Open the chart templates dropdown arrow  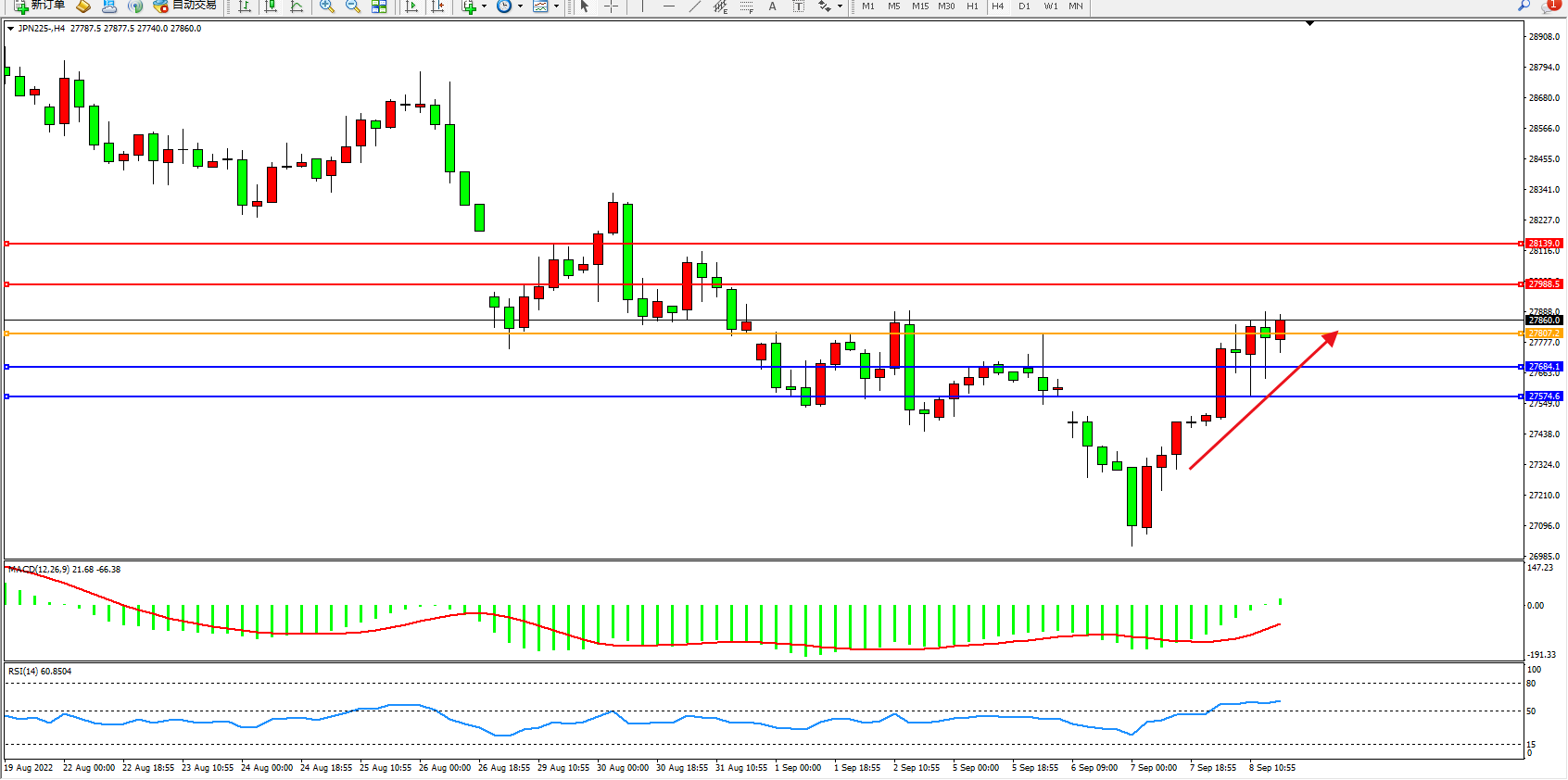[556, 6]
